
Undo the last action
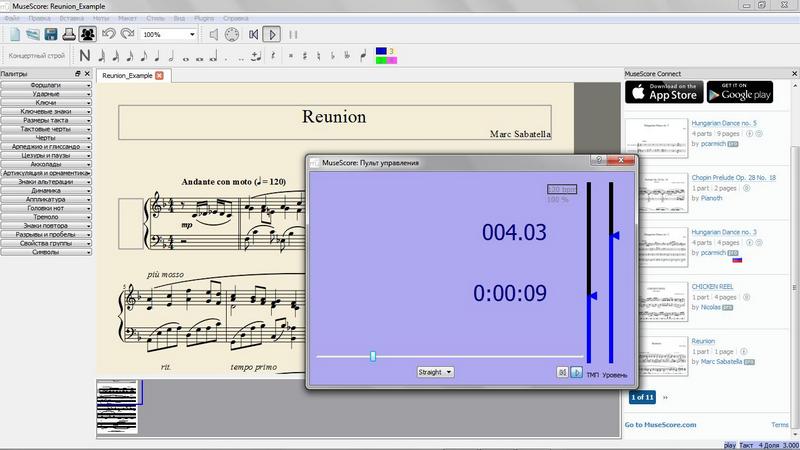coord(109,34)
